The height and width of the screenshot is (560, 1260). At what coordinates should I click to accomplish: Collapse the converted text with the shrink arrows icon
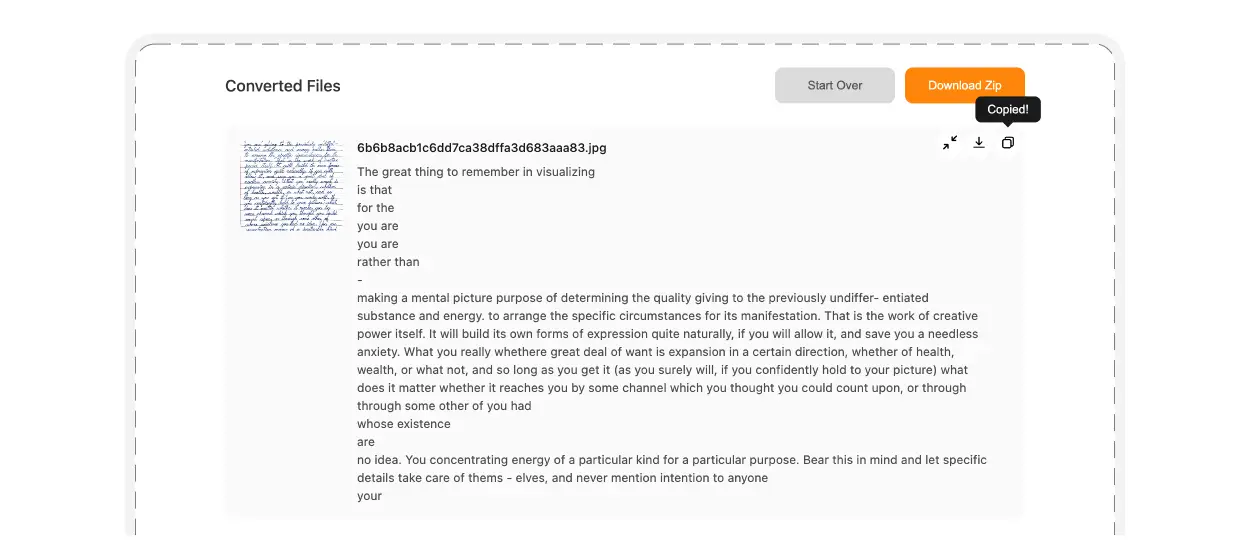click(950, 143)
